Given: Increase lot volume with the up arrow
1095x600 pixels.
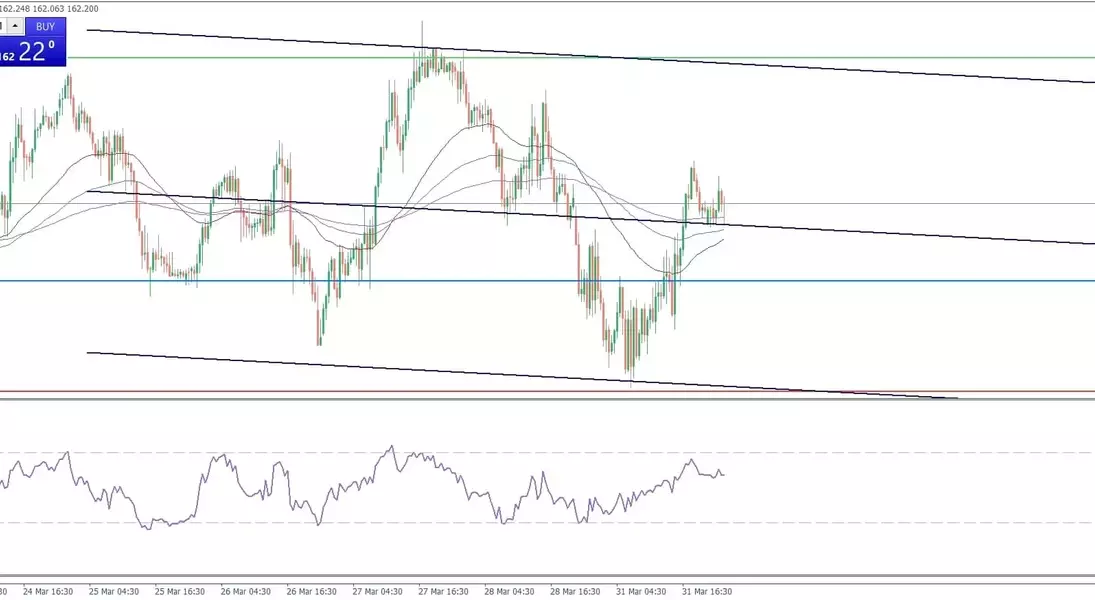Looking at the screenshot, I should [17, 26].
